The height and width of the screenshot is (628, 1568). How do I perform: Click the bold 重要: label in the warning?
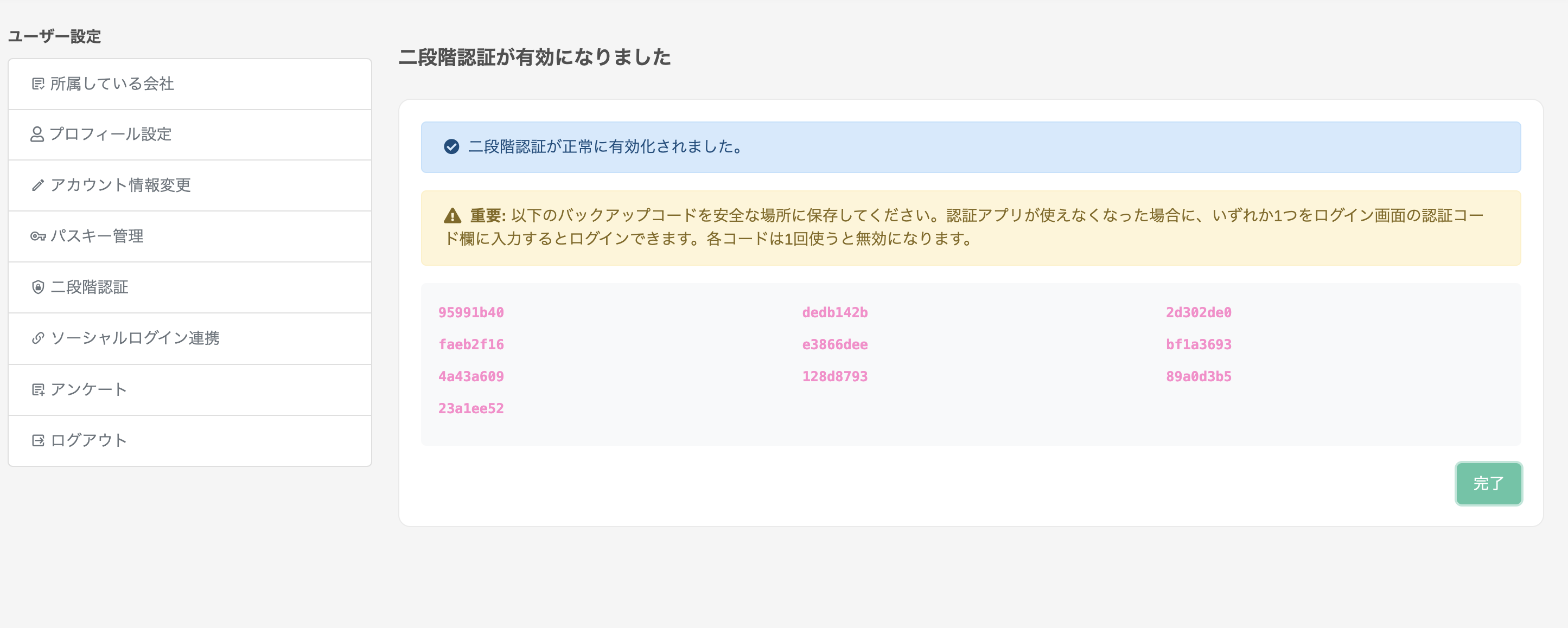[488, 215]
